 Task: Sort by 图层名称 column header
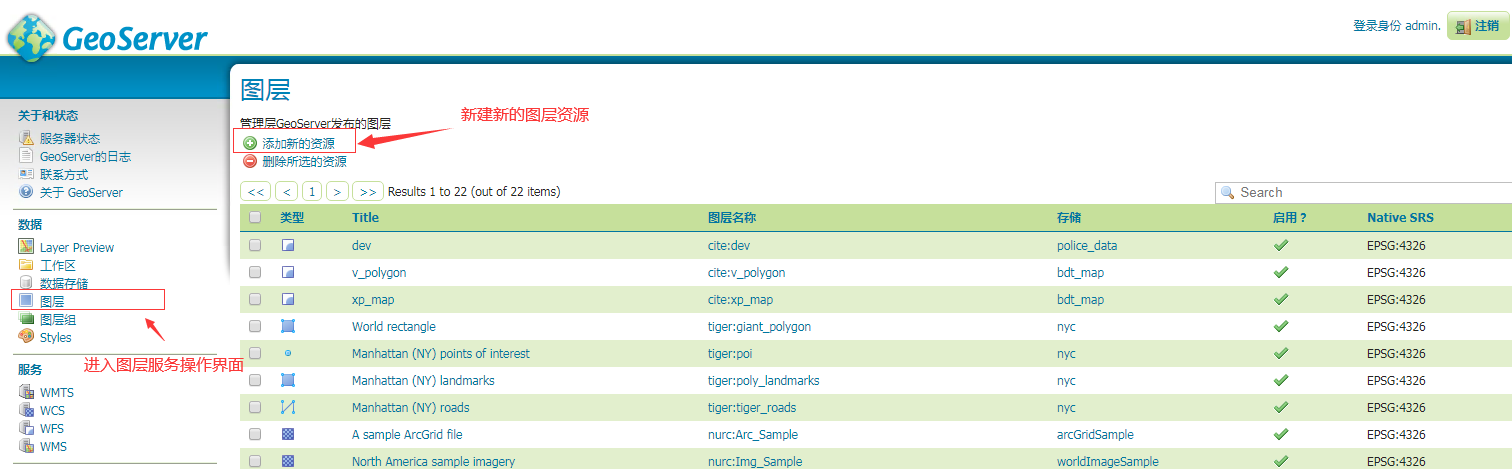pyautogui.click(x=732, y=217)
